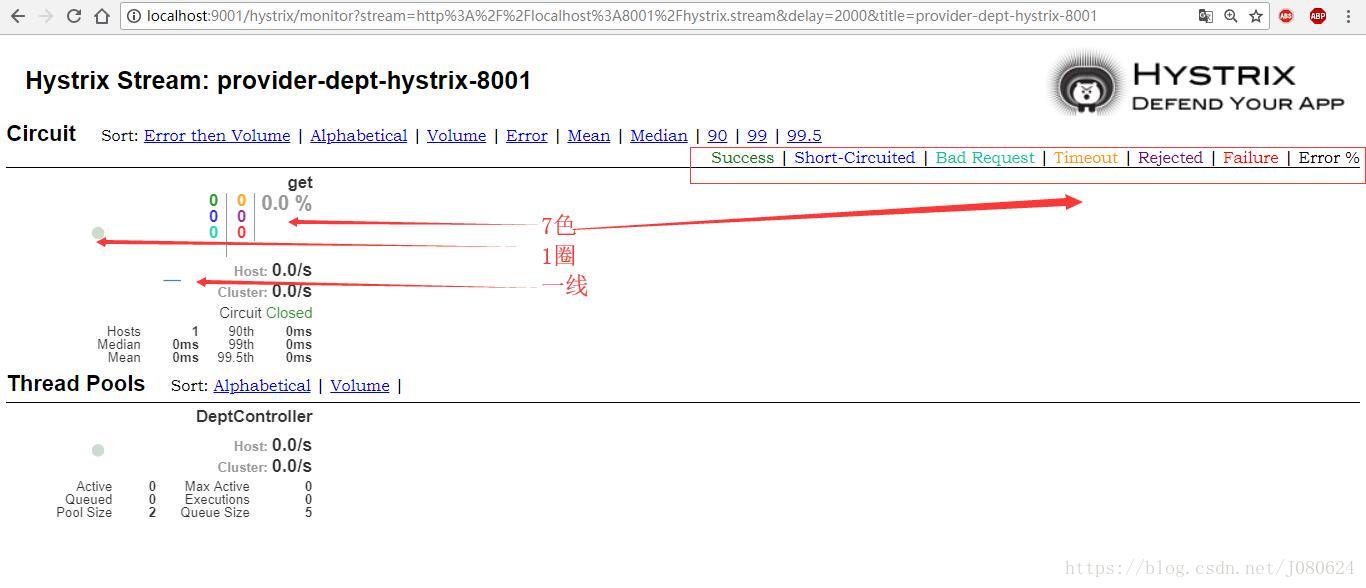Click the green success count of get
The width and height of the screenshot is (1366, 588).
[x=214, y=201]
